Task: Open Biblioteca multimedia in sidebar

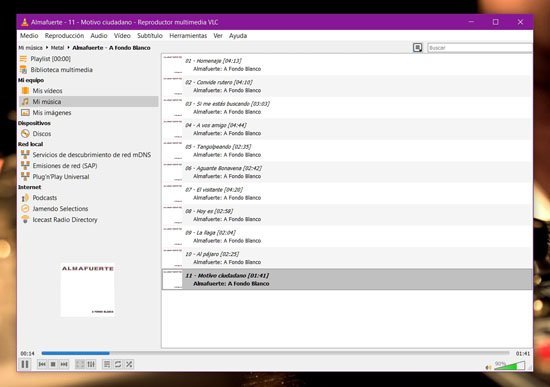Action: coord(56,69)
